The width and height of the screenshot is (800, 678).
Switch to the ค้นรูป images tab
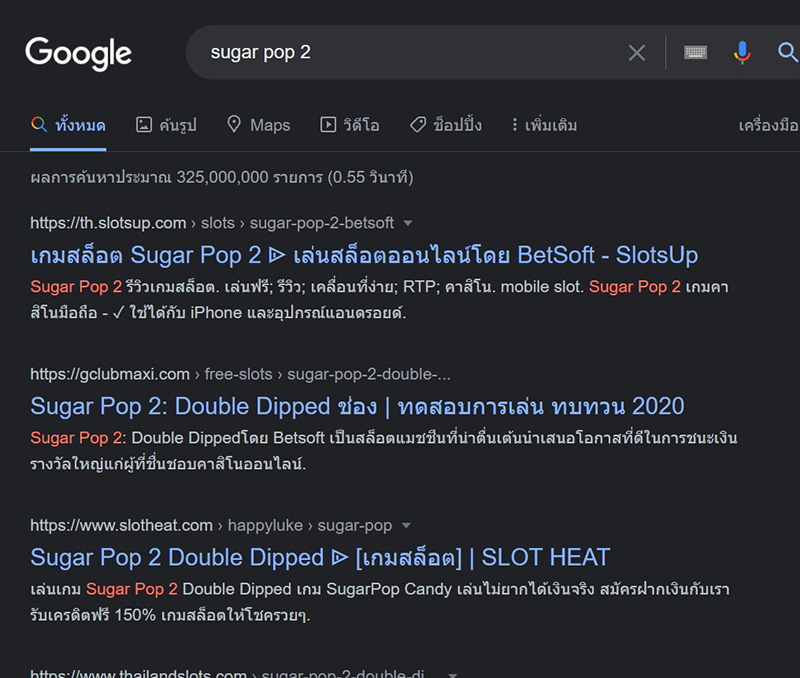(166, 125)
